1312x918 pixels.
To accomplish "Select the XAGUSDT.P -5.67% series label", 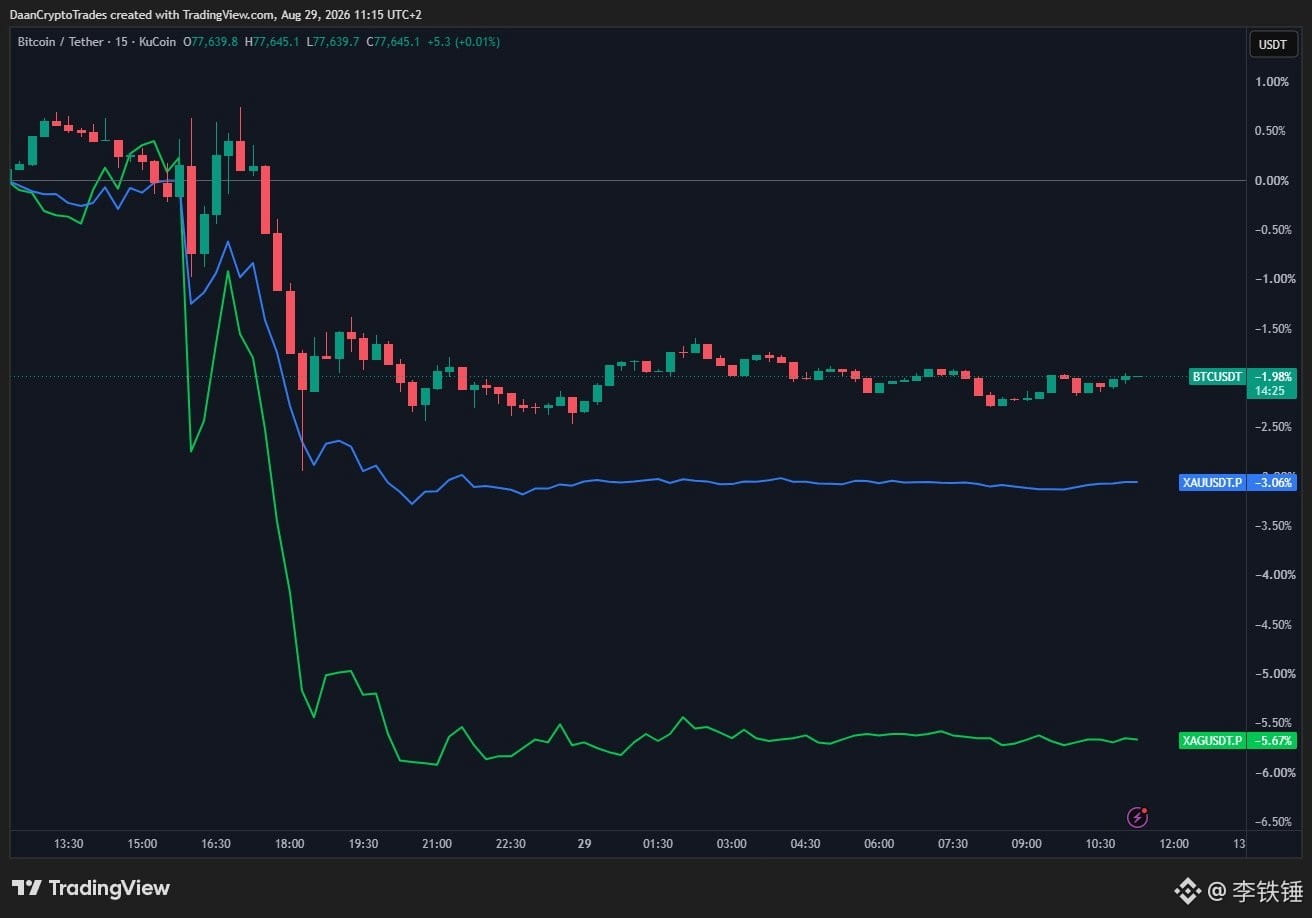I will 1238,741.
